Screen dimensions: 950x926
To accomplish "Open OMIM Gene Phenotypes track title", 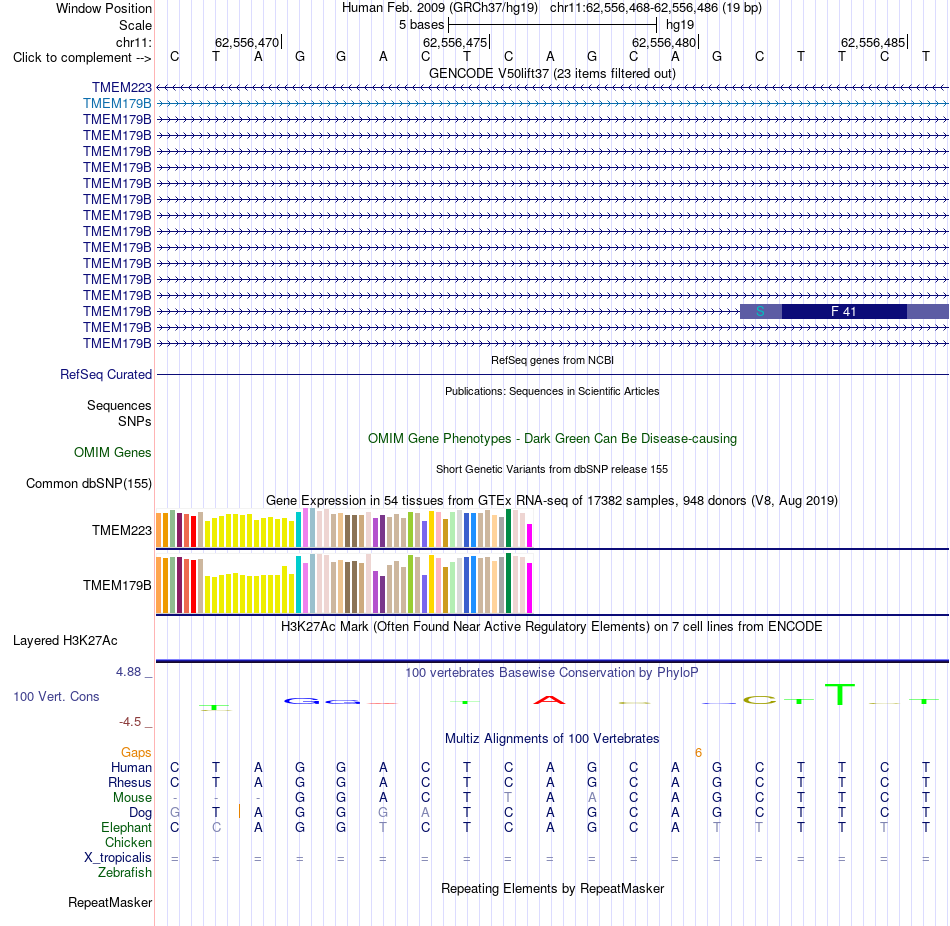I will [x=552, y=439].
